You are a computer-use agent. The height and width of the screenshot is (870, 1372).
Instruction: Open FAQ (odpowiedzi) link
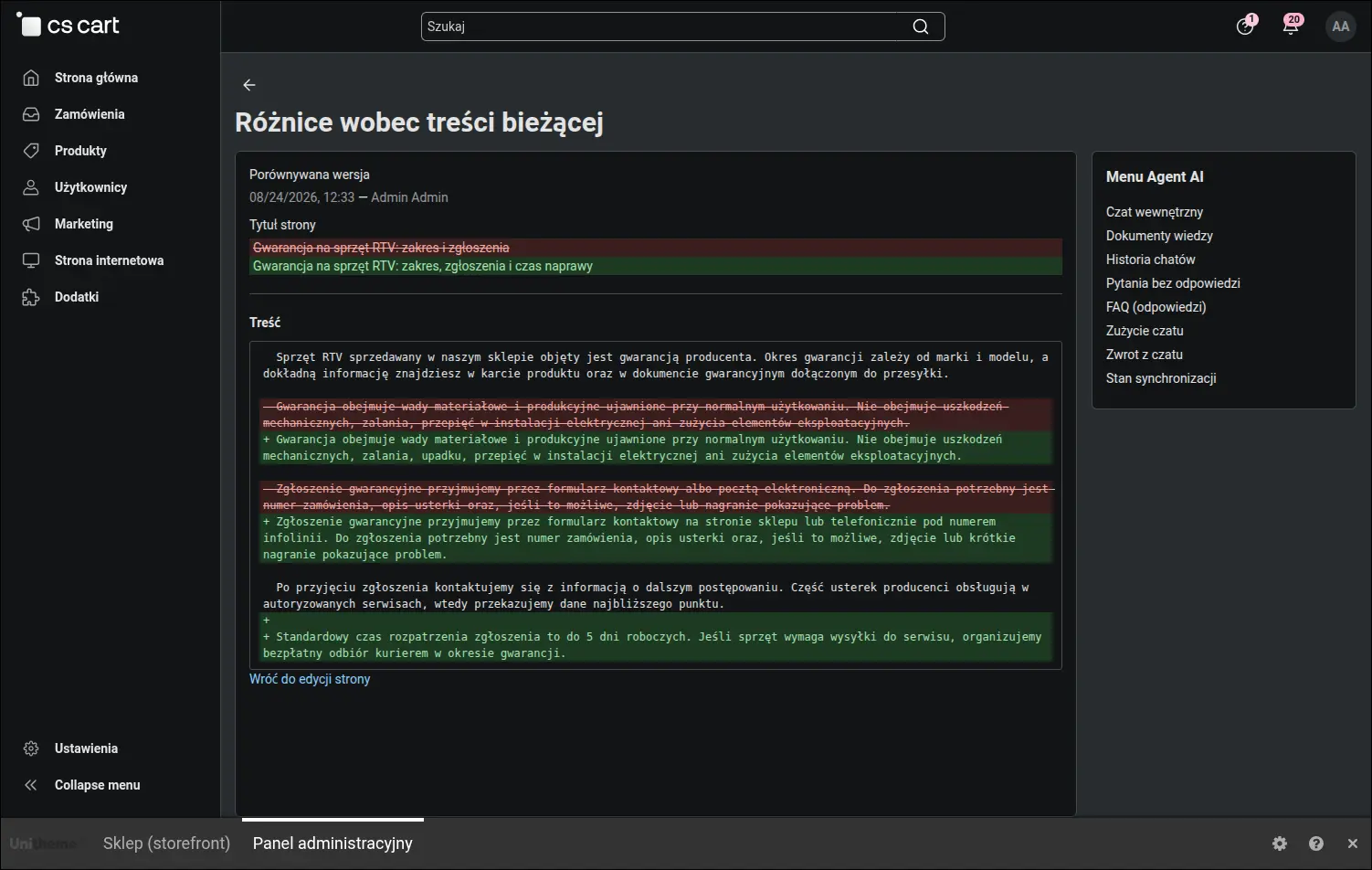[x=1156, y=307]
